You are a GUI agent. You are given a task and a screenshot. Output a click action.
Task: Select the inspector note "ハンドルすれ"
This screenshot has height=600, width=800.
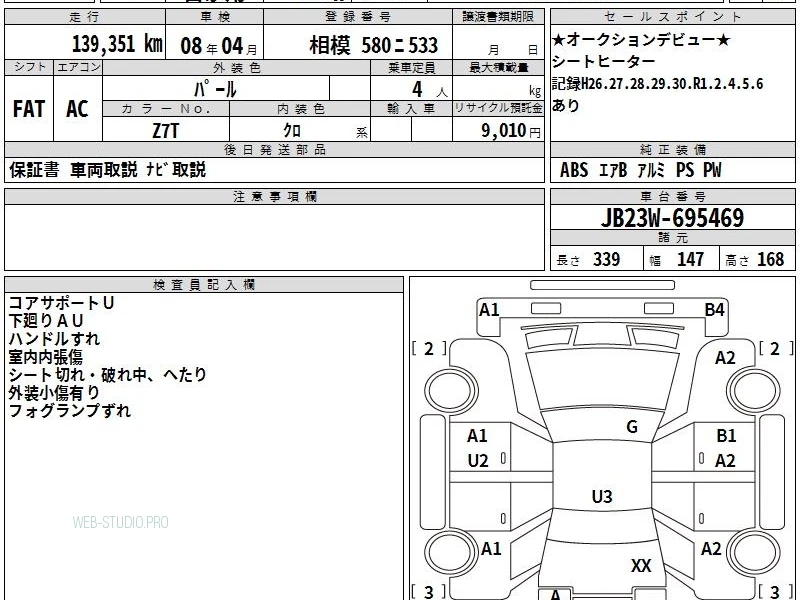pyautogui.click(x=54, y=339)
